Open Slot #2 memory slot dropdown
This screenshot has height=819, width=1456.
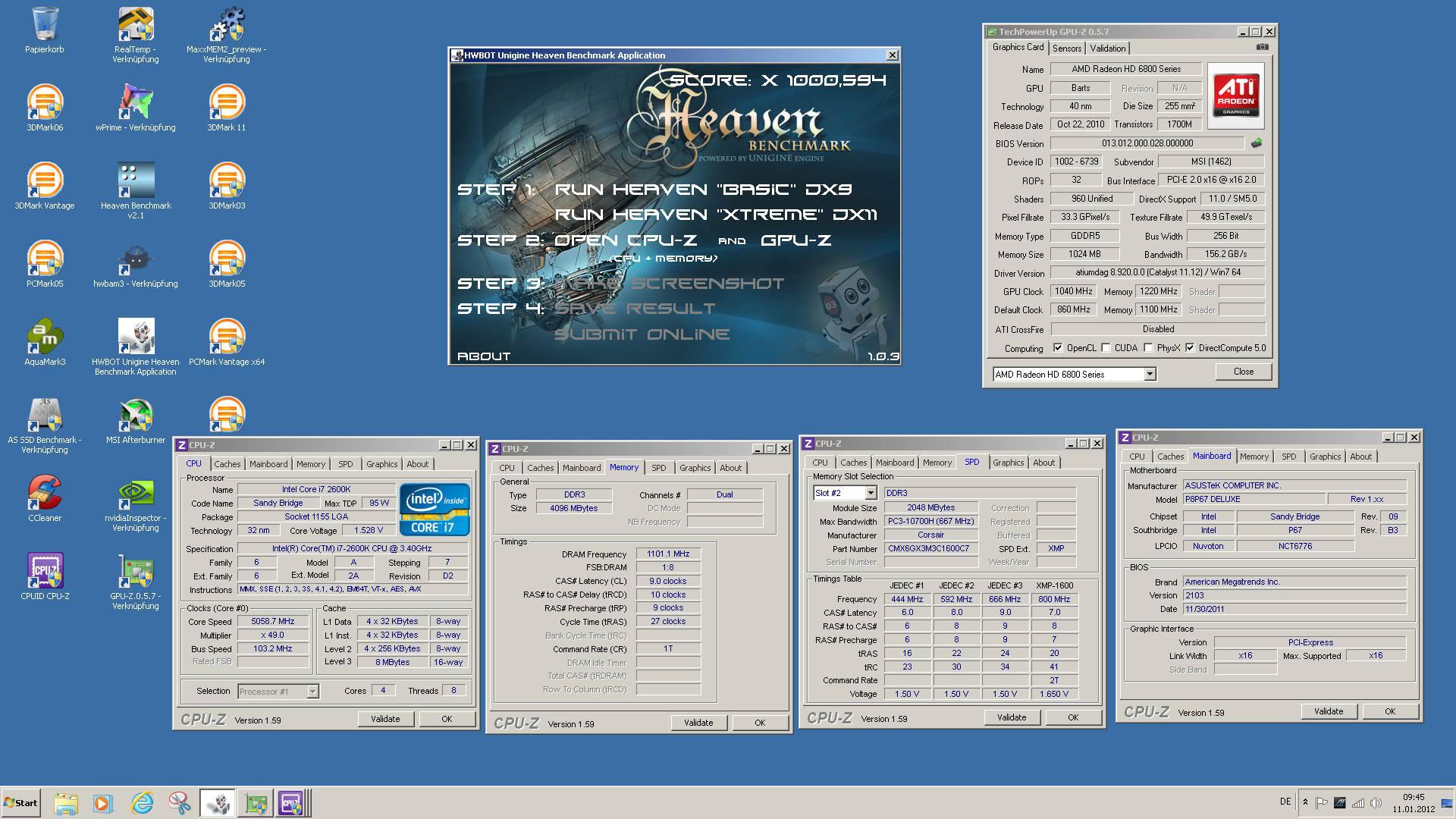871,493
